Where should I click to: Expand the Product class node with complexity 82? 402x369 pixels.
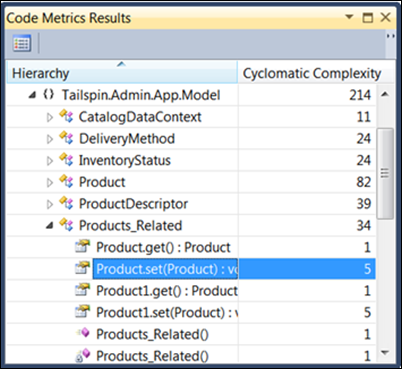coord(50,183)
